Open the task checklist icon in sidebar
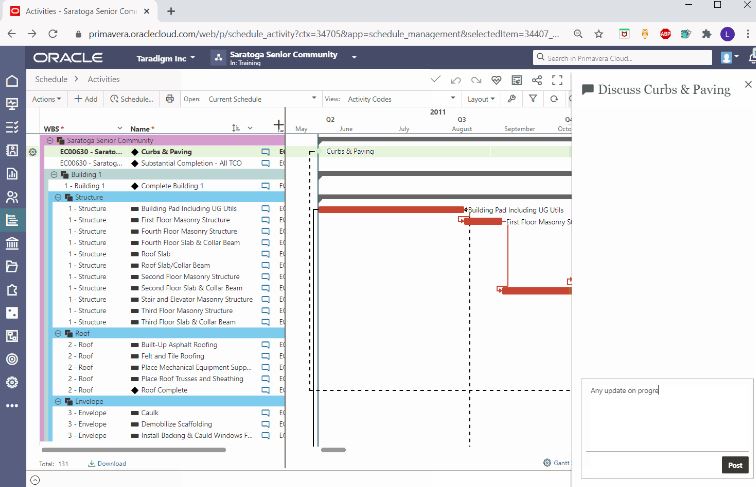756x487 pixels. tap(12, 127)
